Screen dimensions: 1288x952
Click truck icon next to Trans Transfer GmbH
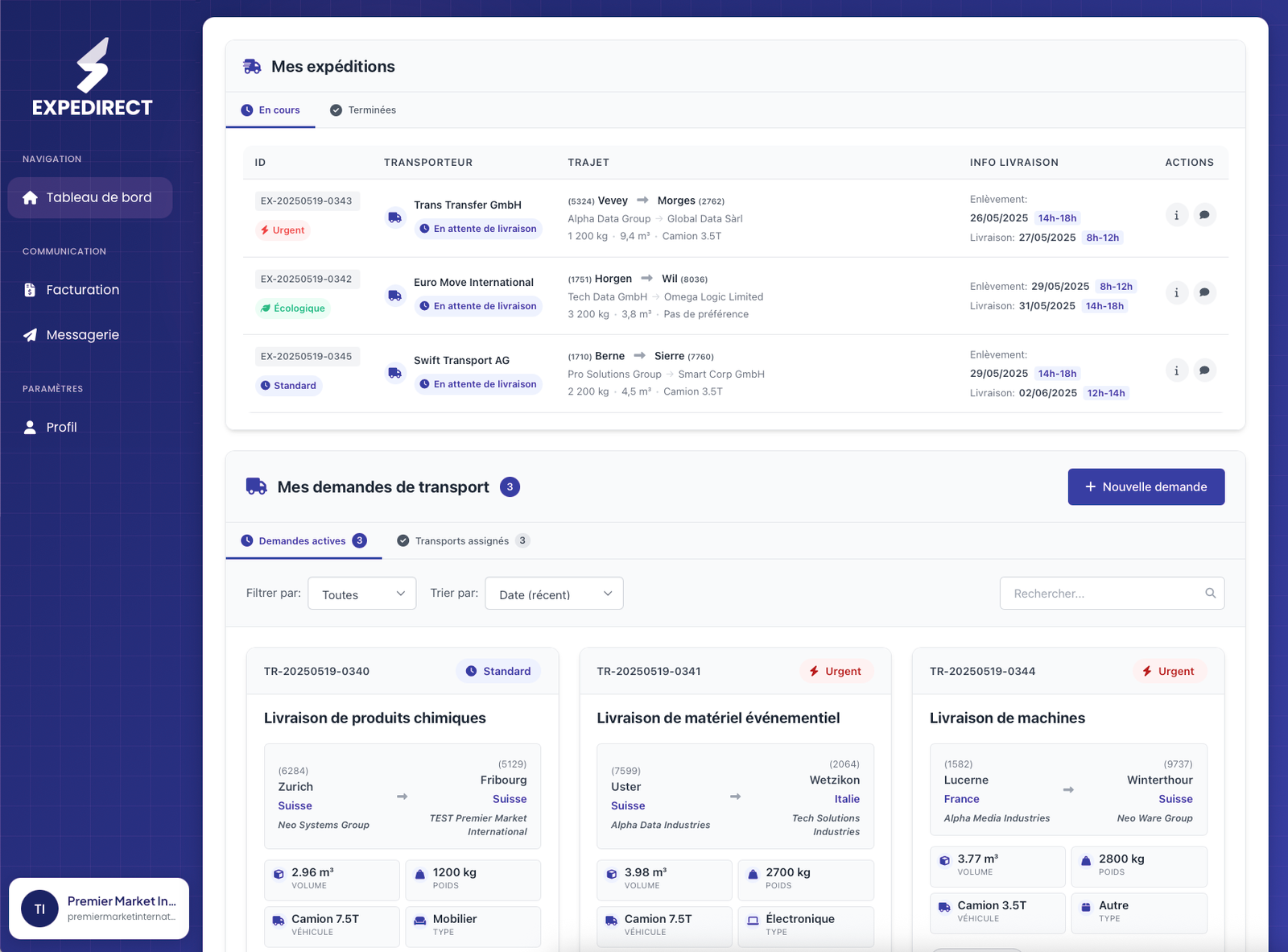394,217
